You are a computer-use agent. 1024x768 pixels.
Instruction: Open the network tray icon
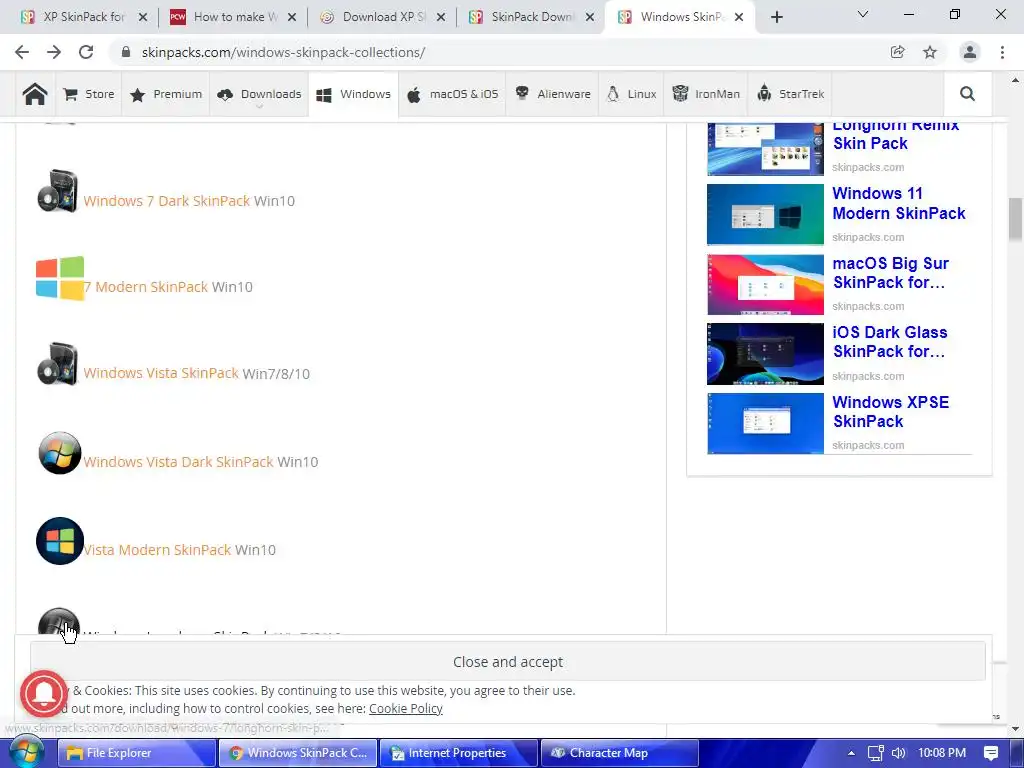(875, 753)
